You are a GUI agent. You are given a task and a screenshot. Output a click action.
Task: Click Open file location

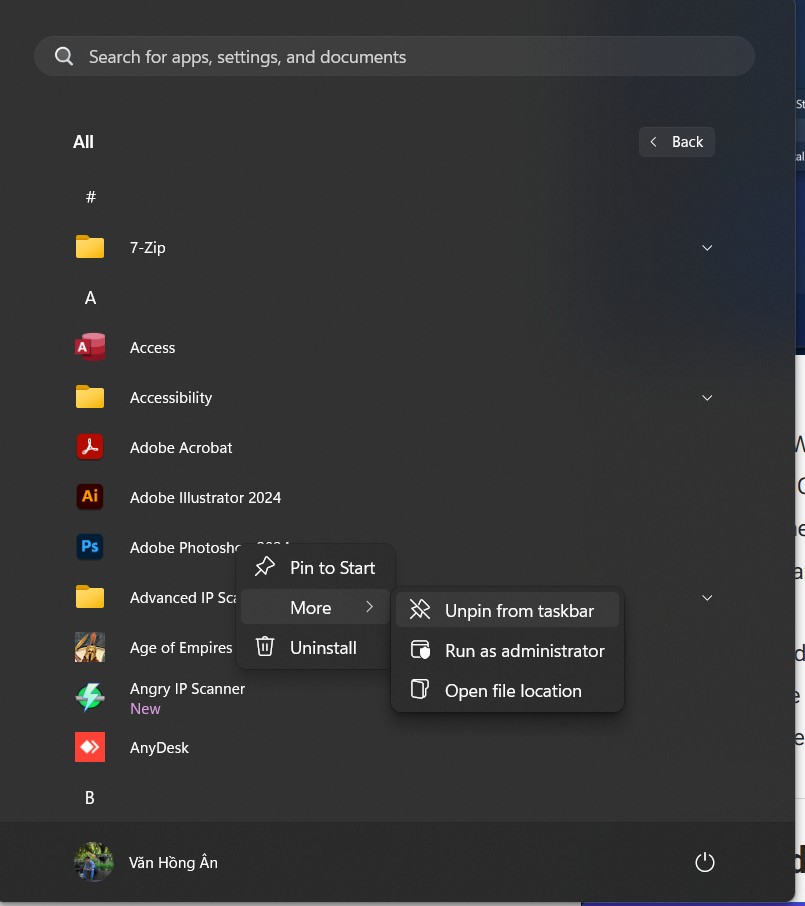coord(508,691)
